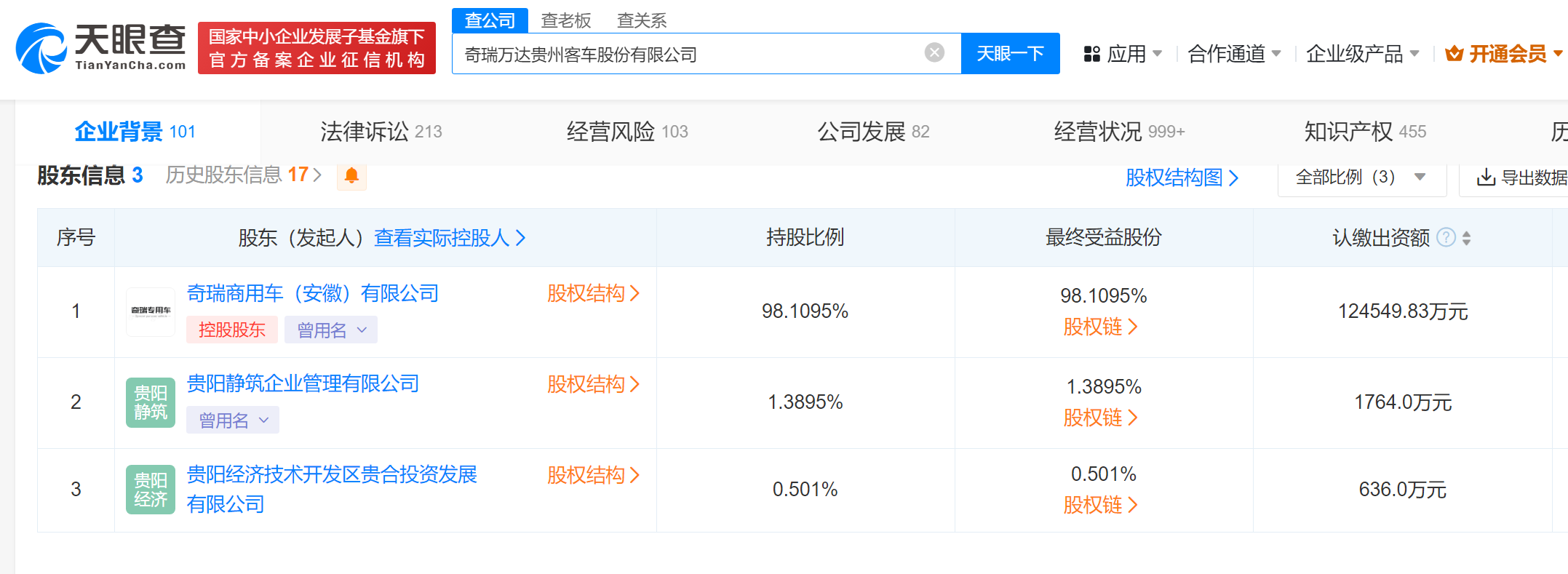Click the help icon beside 认缴出资额

(1446, 237)
